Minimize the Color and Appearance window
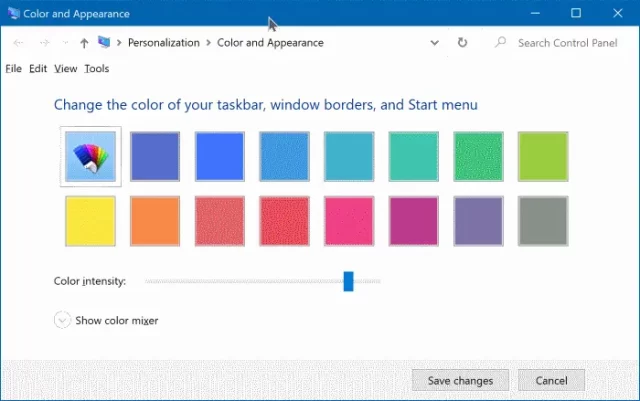640x401 pixels. (535, 13)
